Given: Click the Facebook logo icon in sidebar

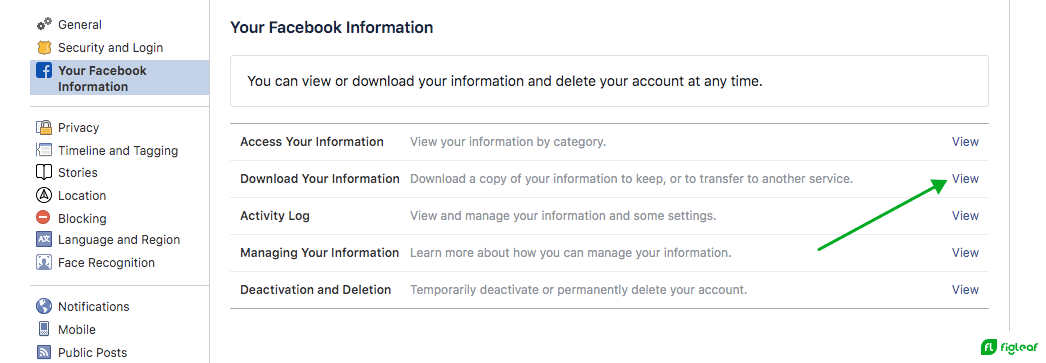Looking at the screenshot, I should pos(44,71).
